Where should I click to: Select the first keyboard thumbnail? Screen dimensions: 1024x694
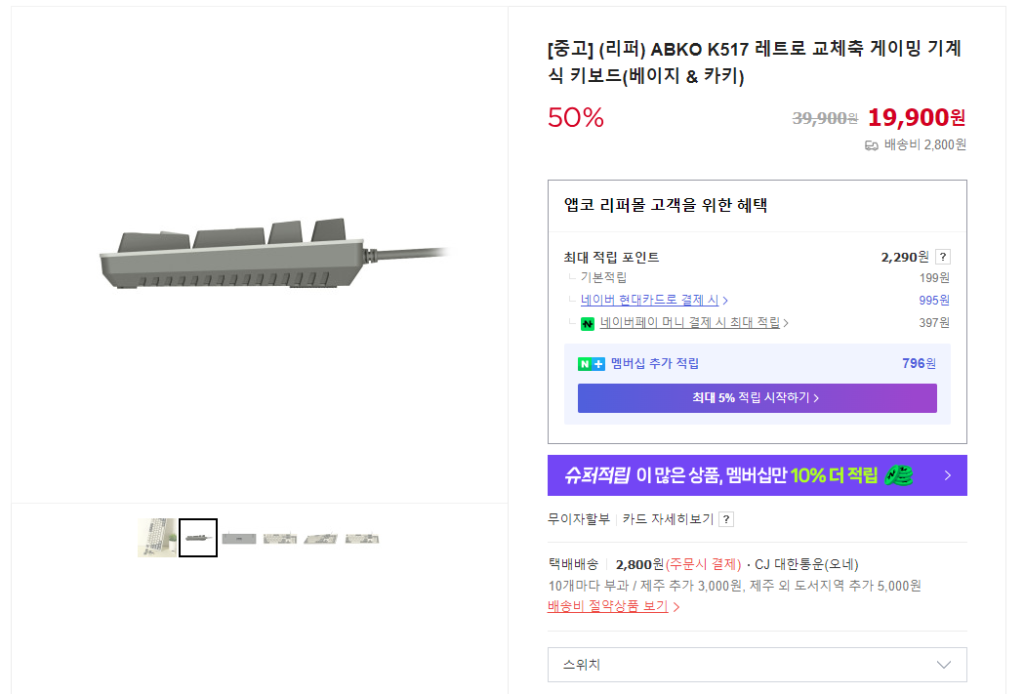[155, 537]
